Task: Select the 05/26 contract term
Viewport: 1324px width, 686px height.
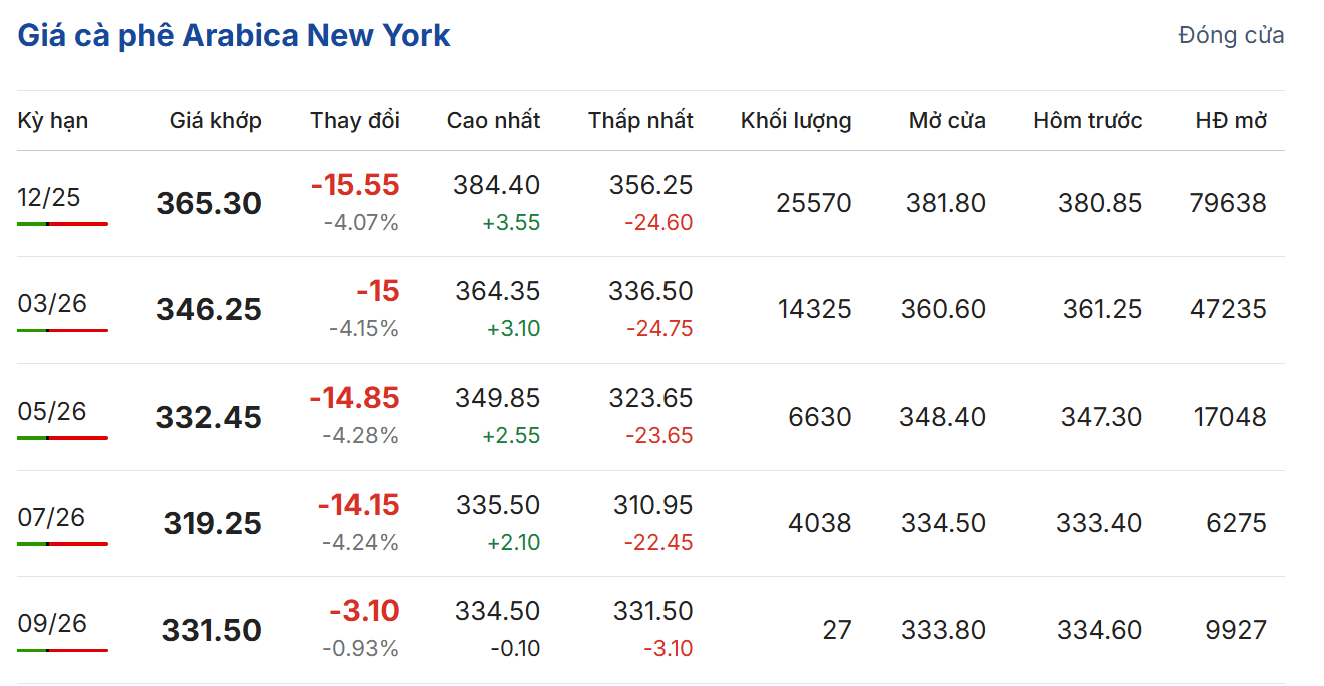Action: (x=52, y=411)
